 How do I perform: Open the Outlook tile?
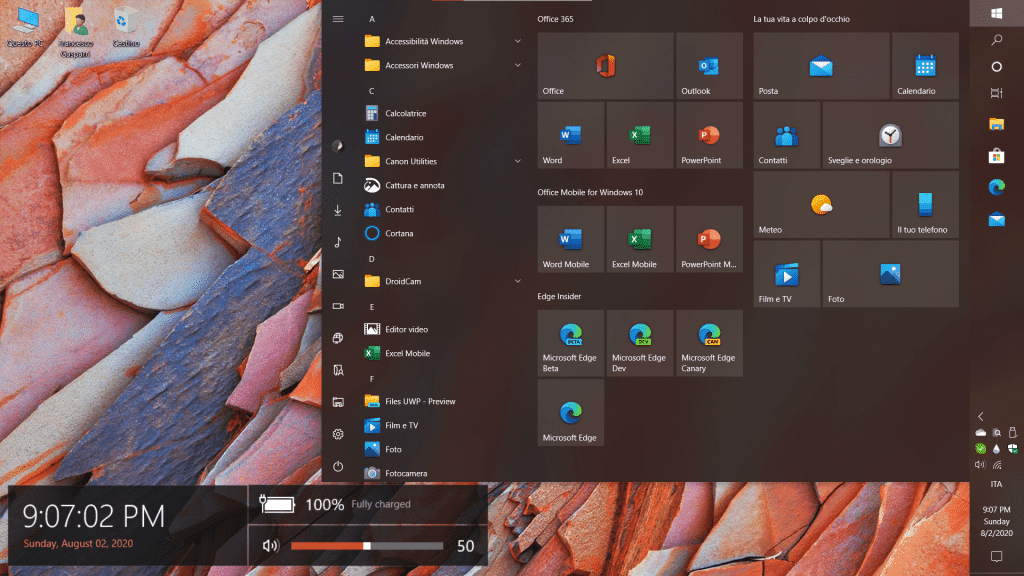[x=709, y=66]
